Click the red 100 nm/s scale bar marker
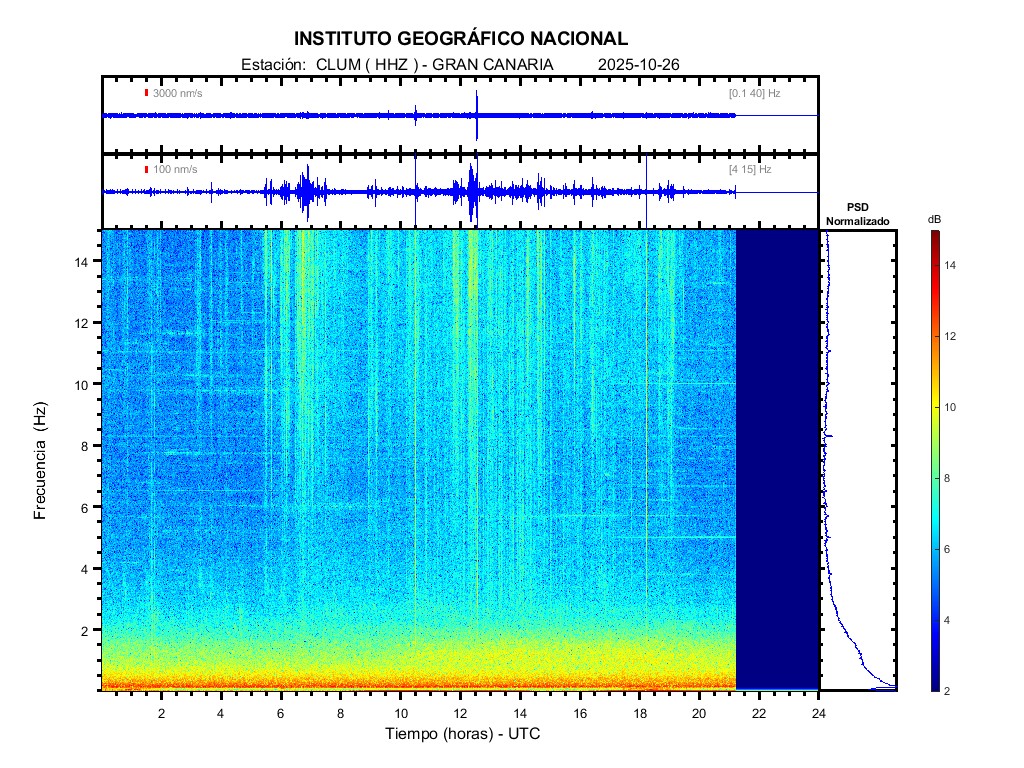 [147, 170]
